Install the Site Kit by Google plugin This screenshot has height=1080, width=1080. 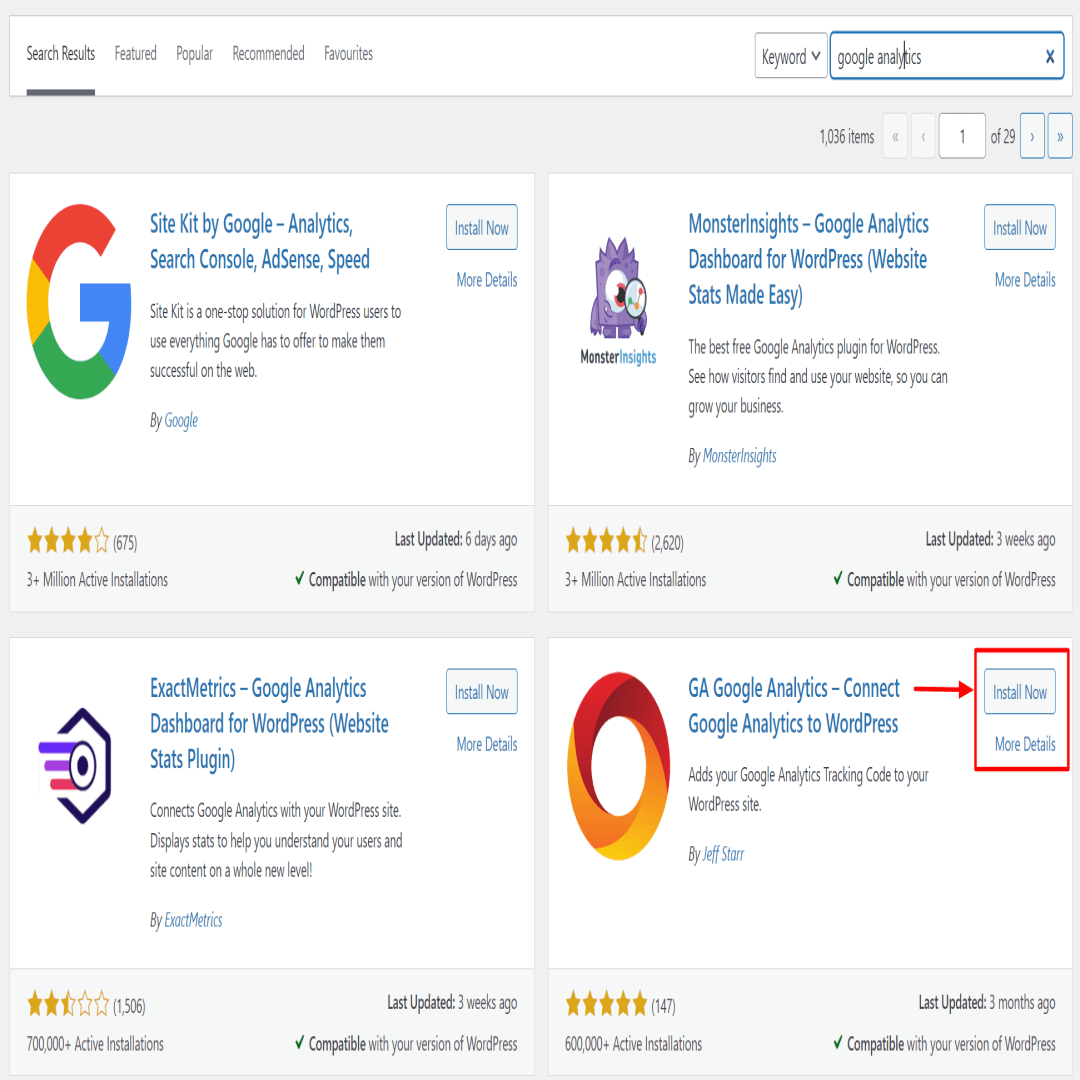[481, 227]
